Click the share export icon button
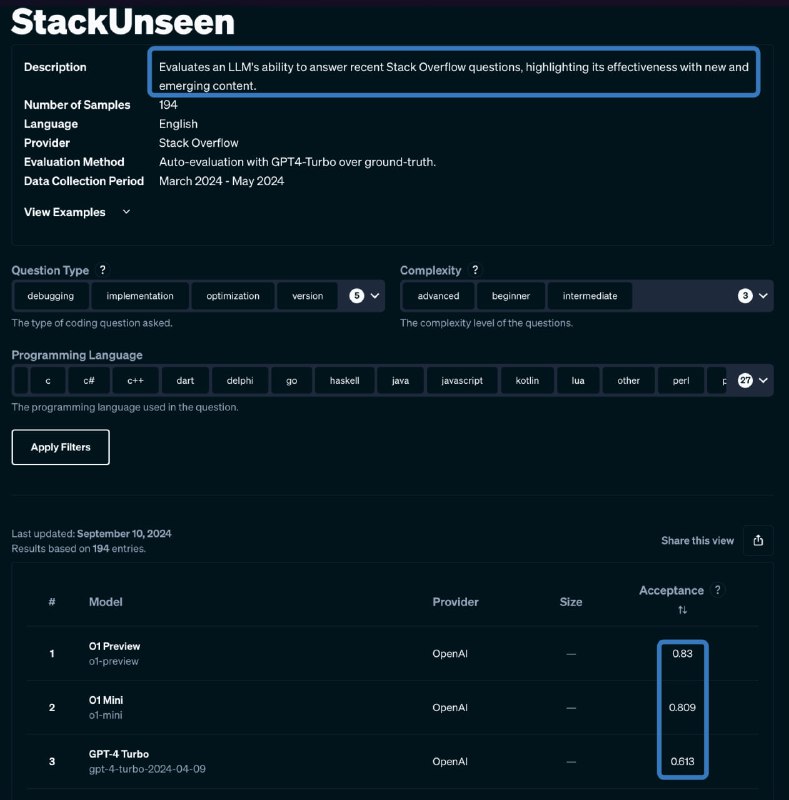 pyautogui.click(x=758, y=540)
